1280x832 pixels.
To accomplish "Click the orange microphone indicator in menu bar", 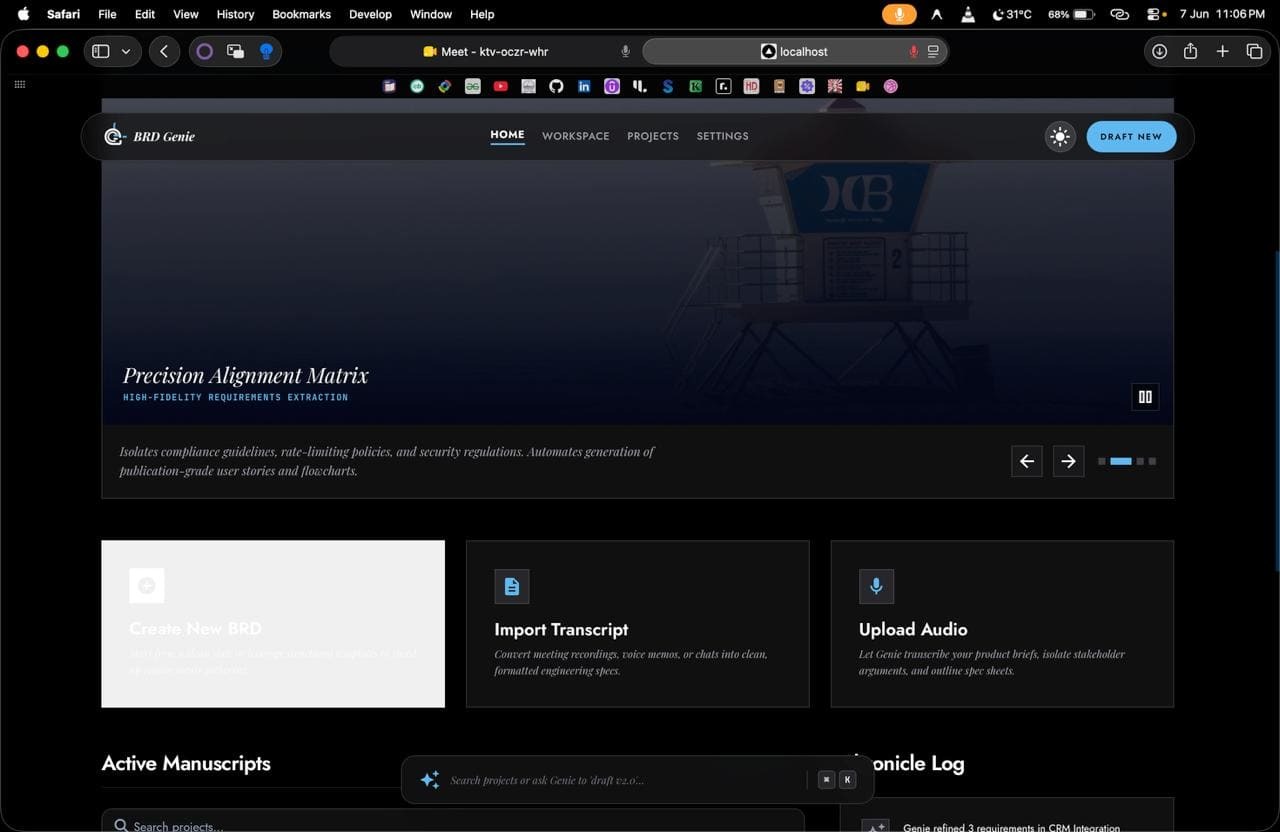I will tap(899, 14).
